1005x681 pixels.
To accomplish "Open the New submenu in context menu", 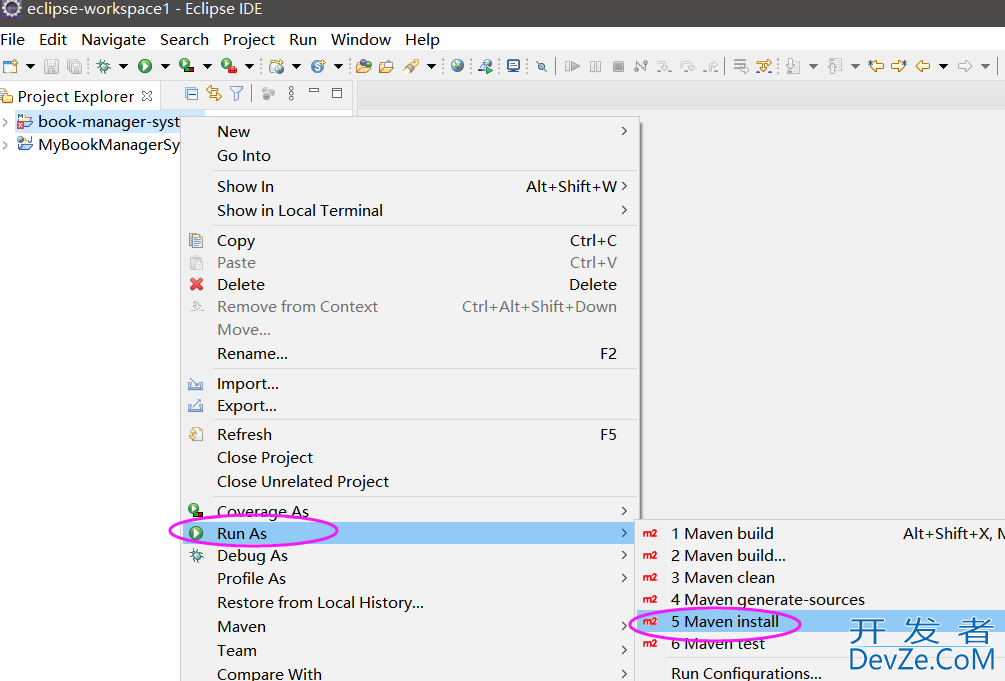I will pos(410,131).
